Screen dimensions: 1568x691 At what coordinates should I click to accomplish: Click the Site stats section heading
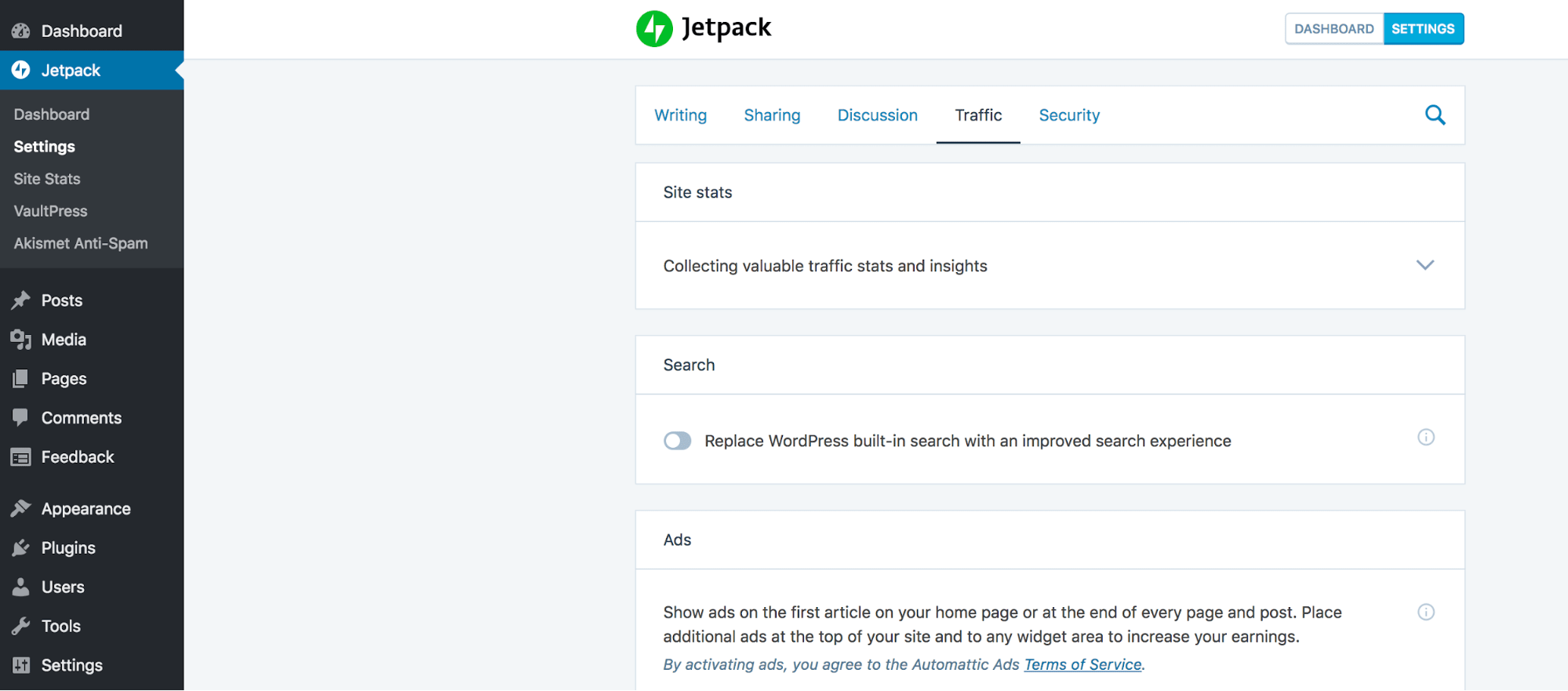697,192
